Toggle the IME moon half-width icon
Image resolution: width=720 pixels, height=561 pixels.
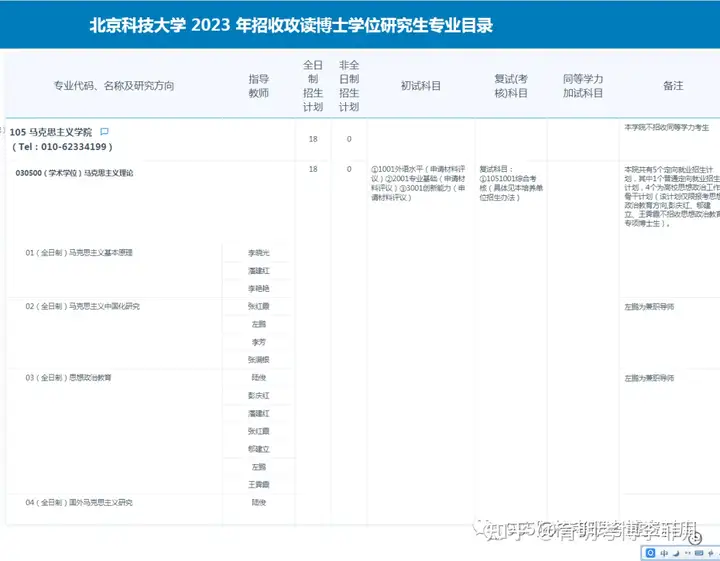pyautogui.click(x=676, y=553)
